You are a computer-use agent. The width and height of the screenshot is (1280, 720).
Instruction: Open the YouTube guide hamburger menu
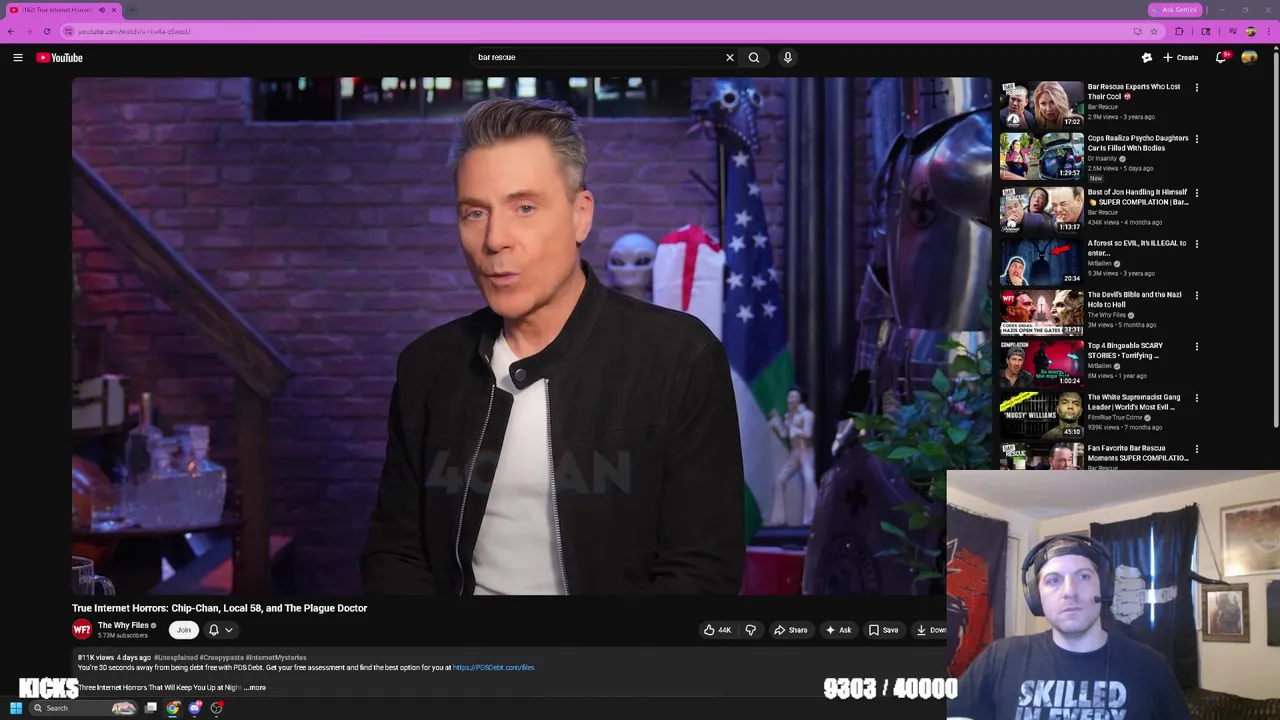coord(17,58)
